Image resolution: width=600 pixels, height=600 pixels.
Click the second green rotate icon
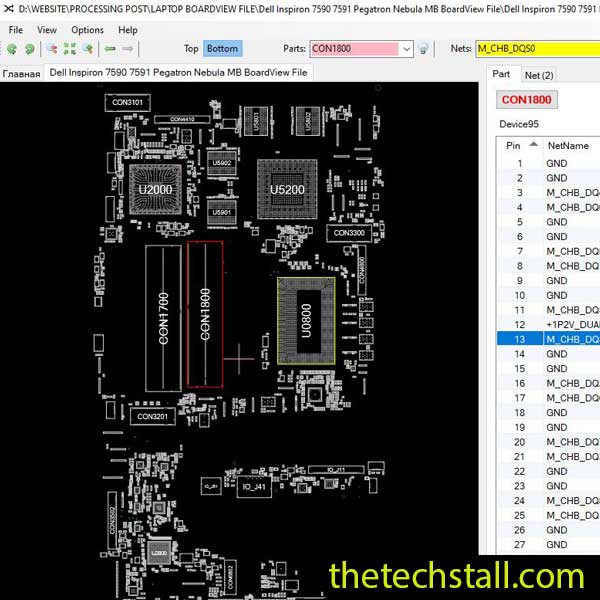(x=28, y=48)
